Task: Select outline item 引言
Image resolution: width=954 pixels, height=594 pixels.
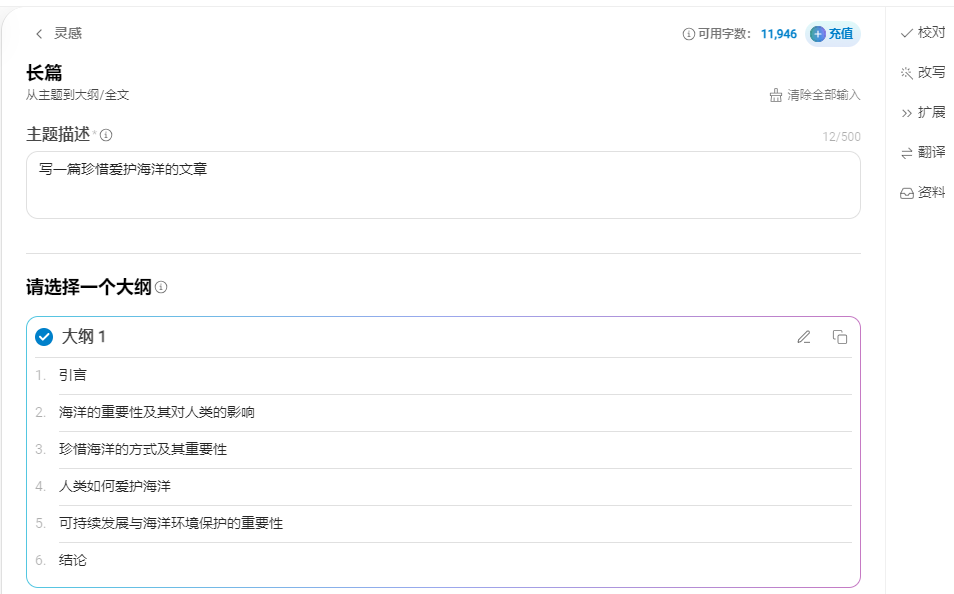Action: [x=75, y=374]
